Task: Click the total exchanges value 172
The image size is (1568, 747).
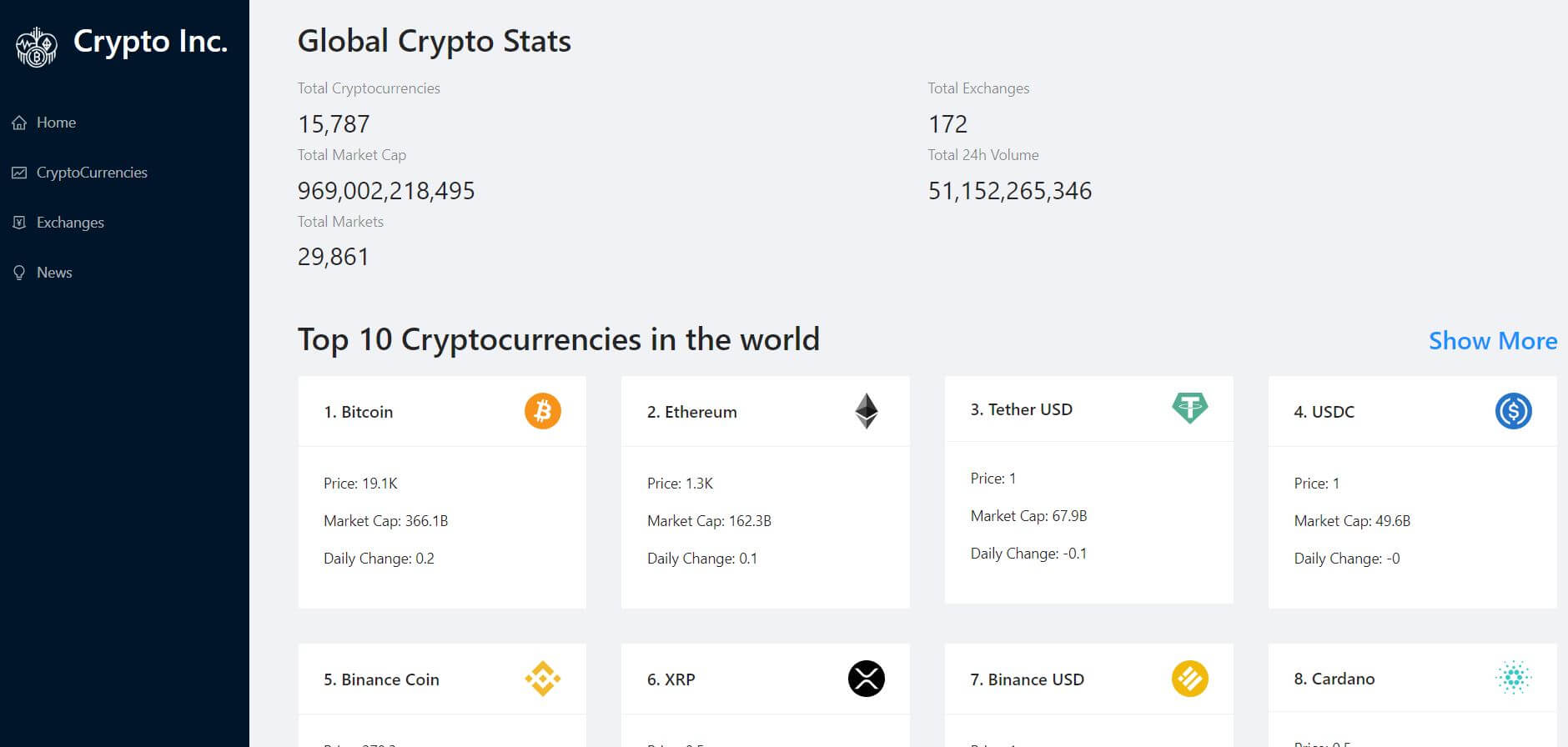Action: click(x=947, y=124)
